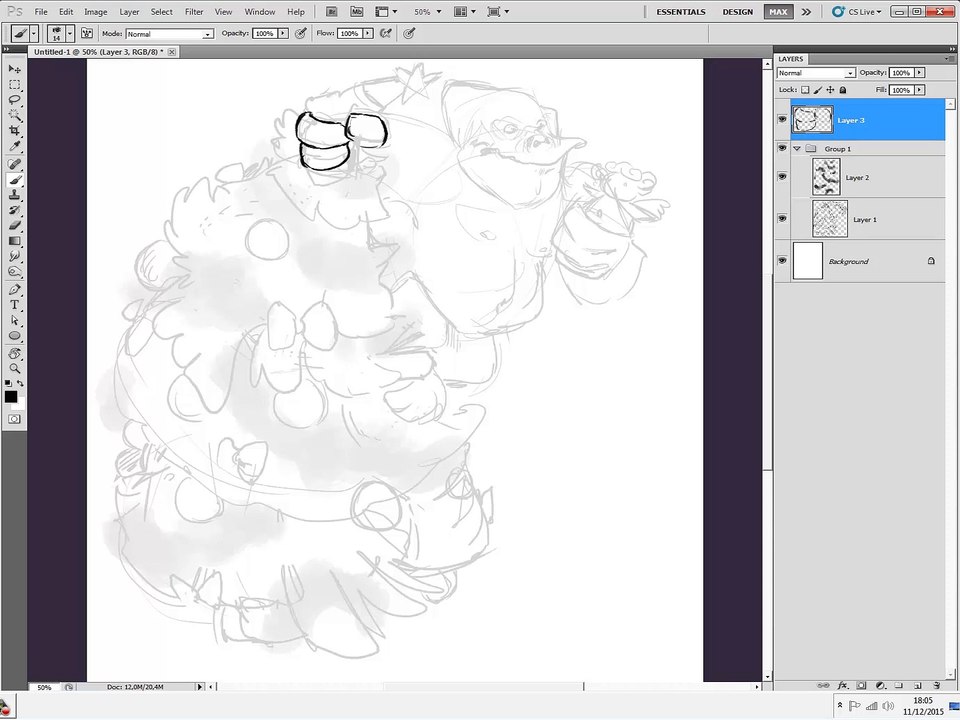
Task: Hide Layer 1 visibility eye
Action: 782,219
